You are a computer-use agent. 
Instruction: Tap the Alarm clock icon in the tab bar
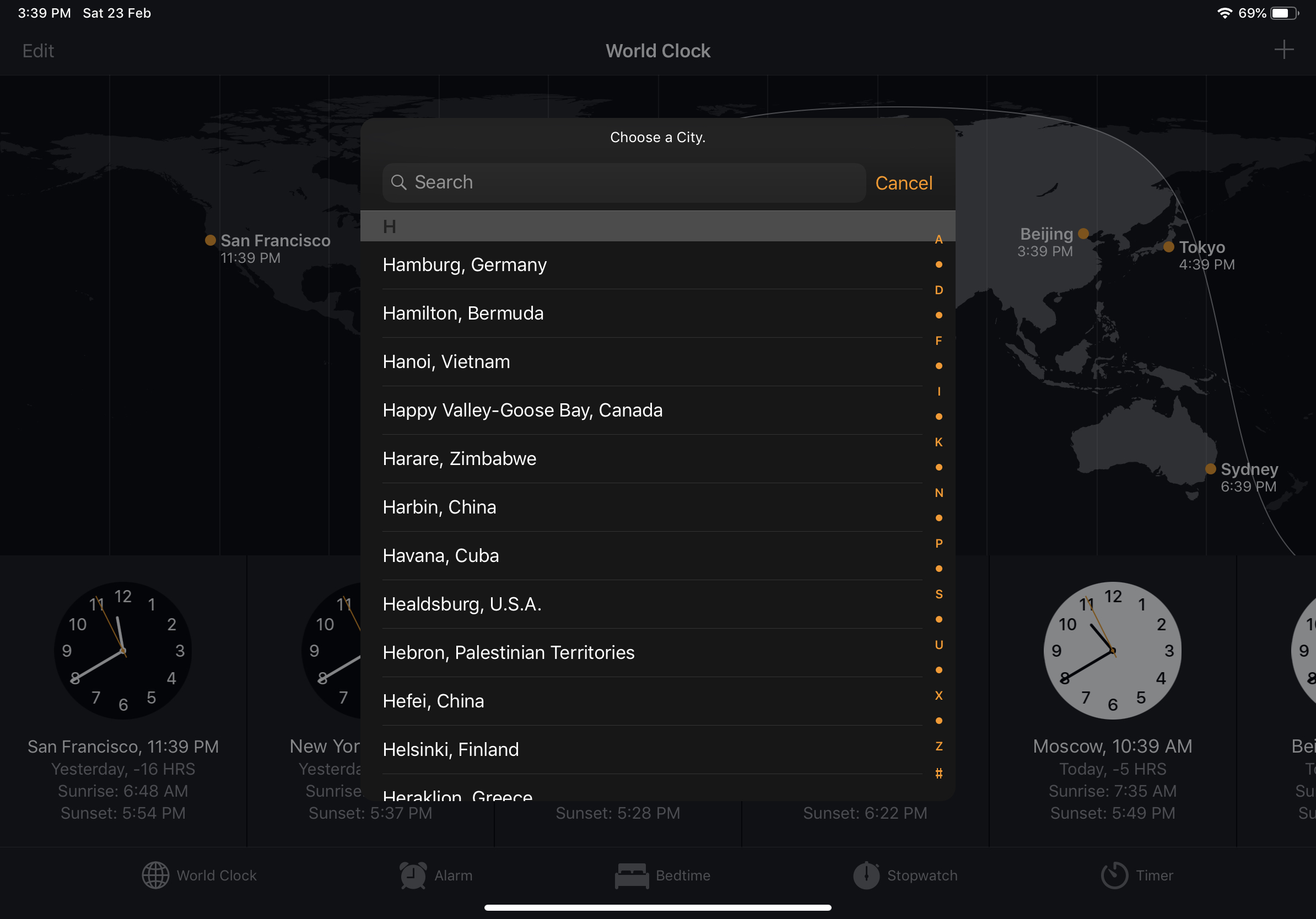[413, 875]
